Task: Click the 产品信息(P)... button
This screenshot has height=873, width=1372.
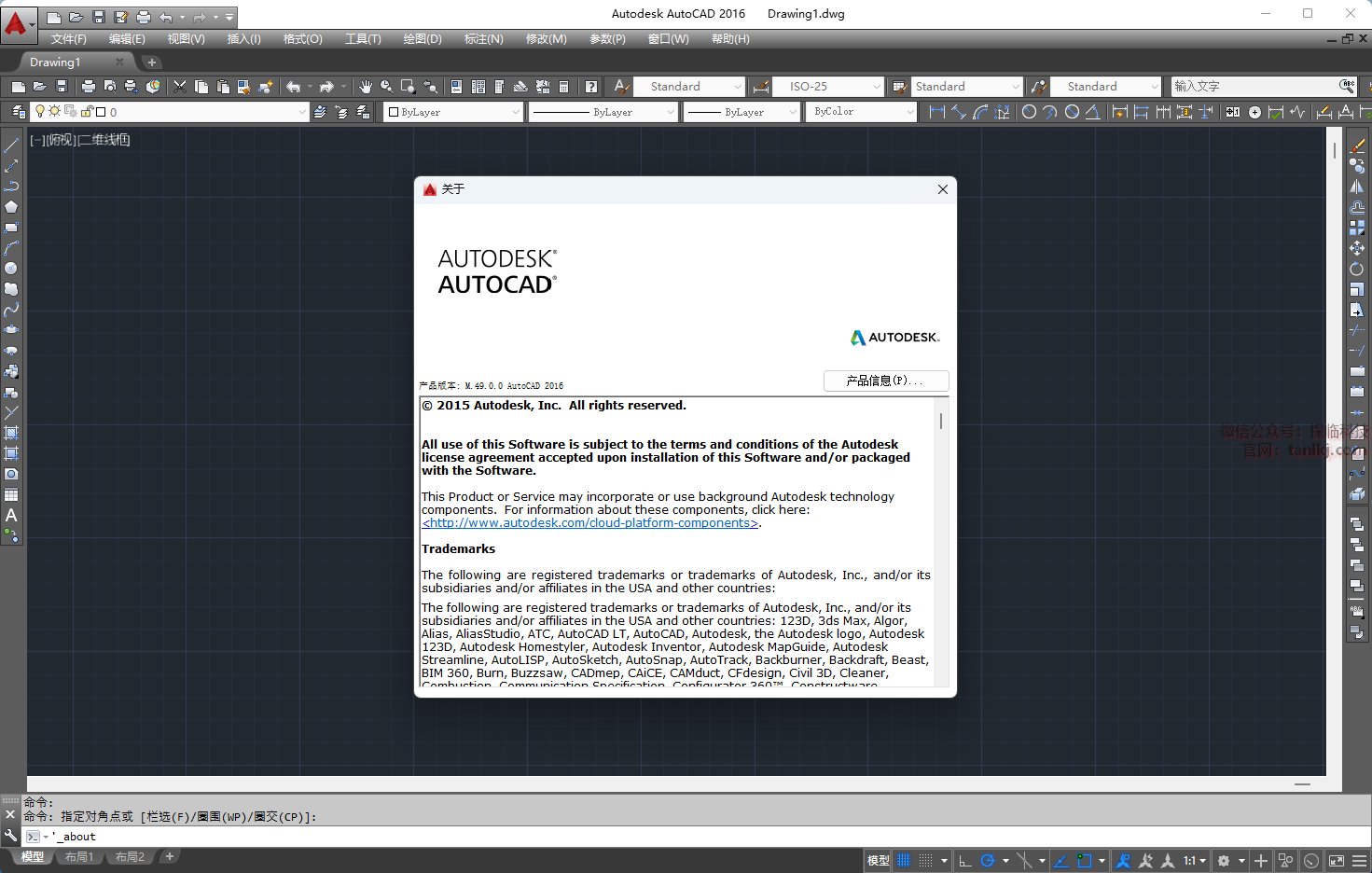Action: click(885, 381)
